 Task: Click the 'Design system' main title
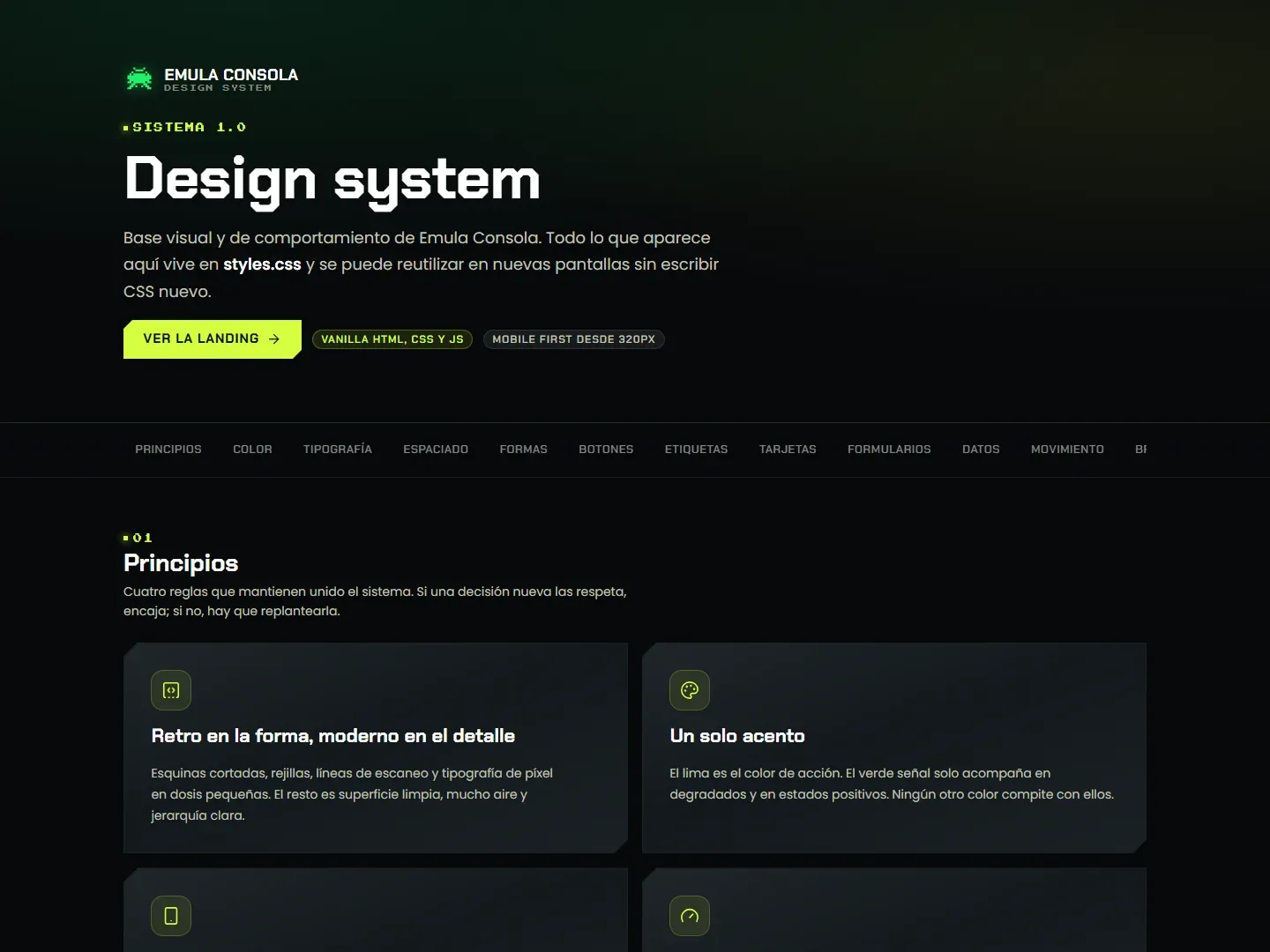click(x=332, y=180)
